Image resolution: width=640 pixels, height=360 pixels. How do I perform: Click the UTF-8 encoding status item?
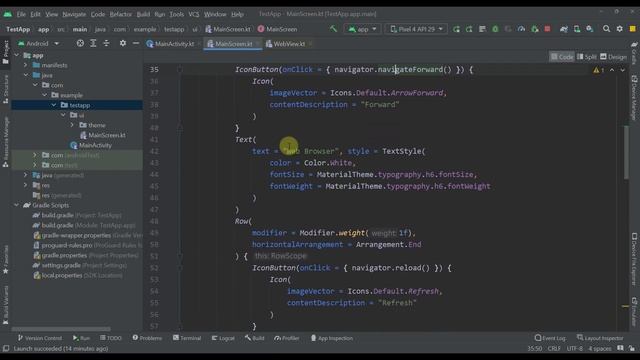pos(575,348)
